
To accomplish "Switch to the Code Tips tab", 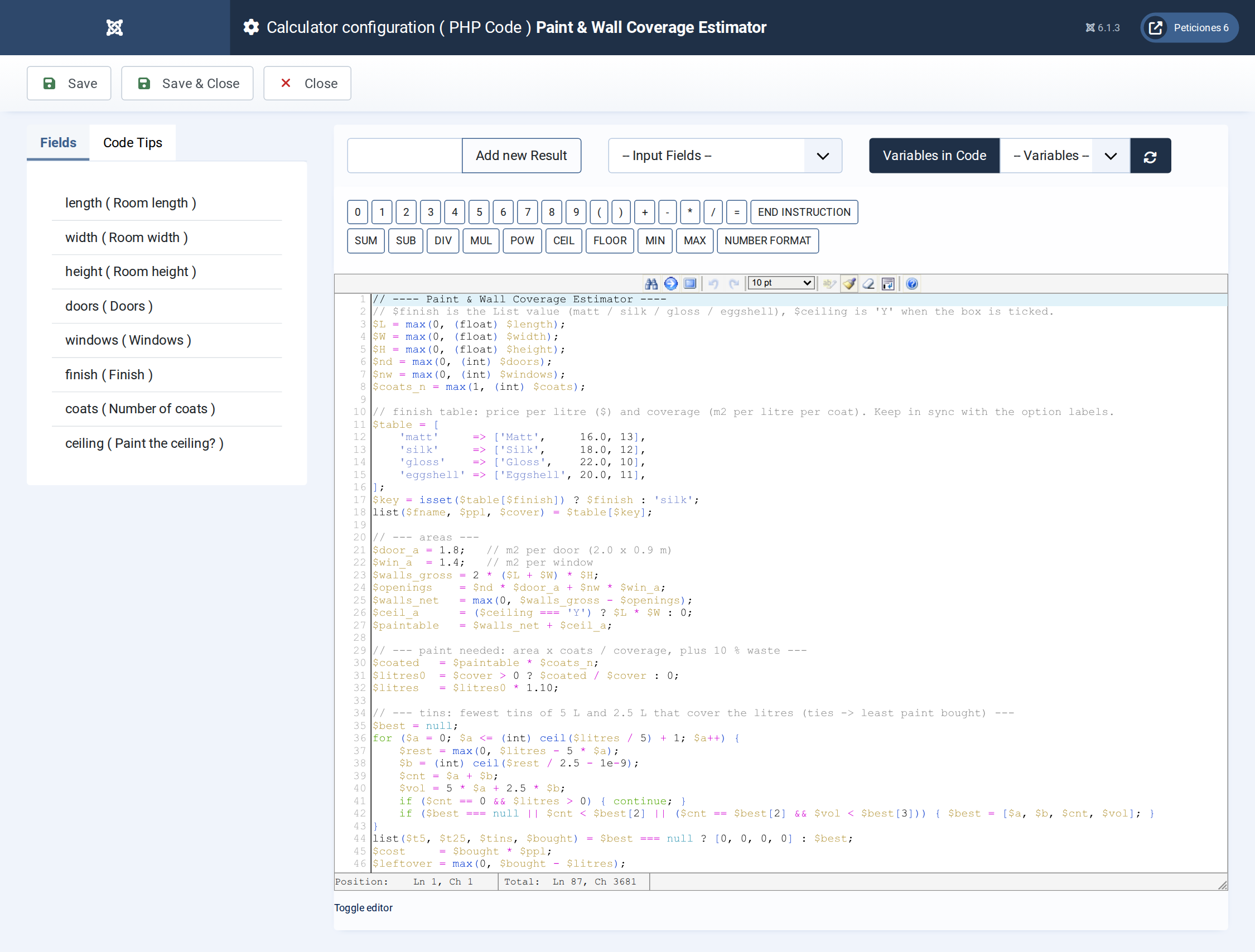I will [x=133, y=142].
